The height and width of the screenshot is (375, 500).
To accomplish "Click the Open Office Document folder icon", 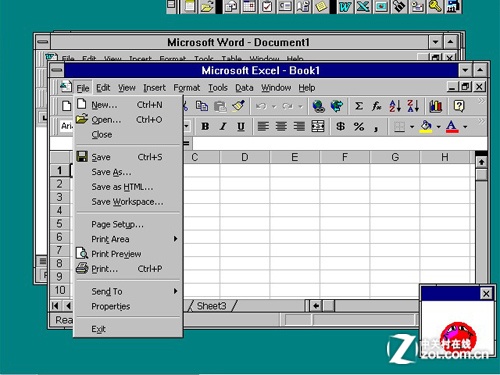I will pyautogui.click(x=207, y=6).
